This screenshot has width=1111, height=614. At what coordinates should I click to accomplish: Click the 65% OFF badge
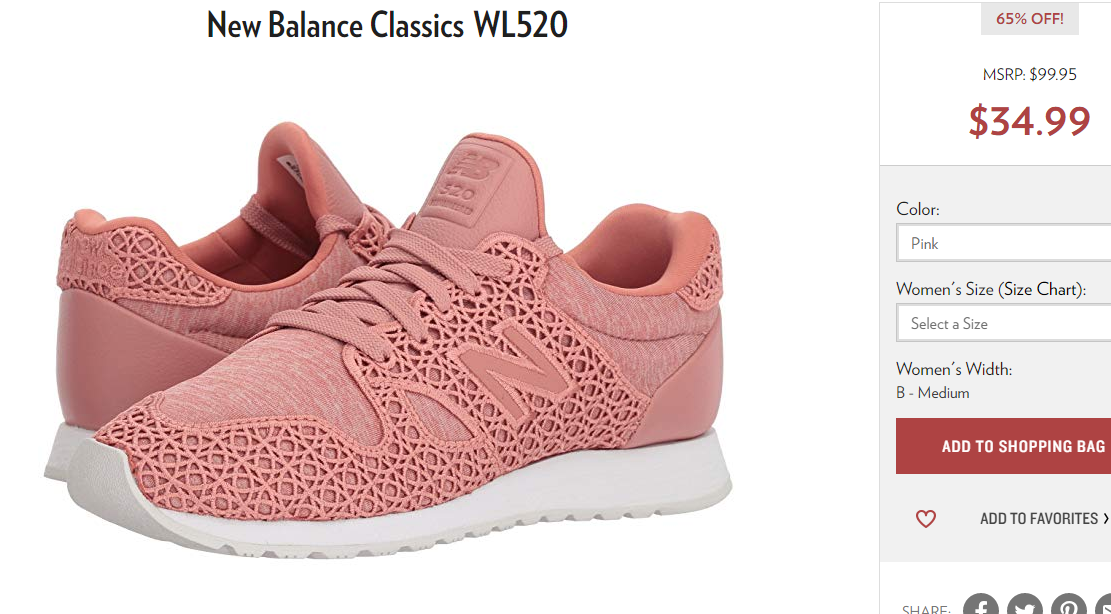[1030, 19]
